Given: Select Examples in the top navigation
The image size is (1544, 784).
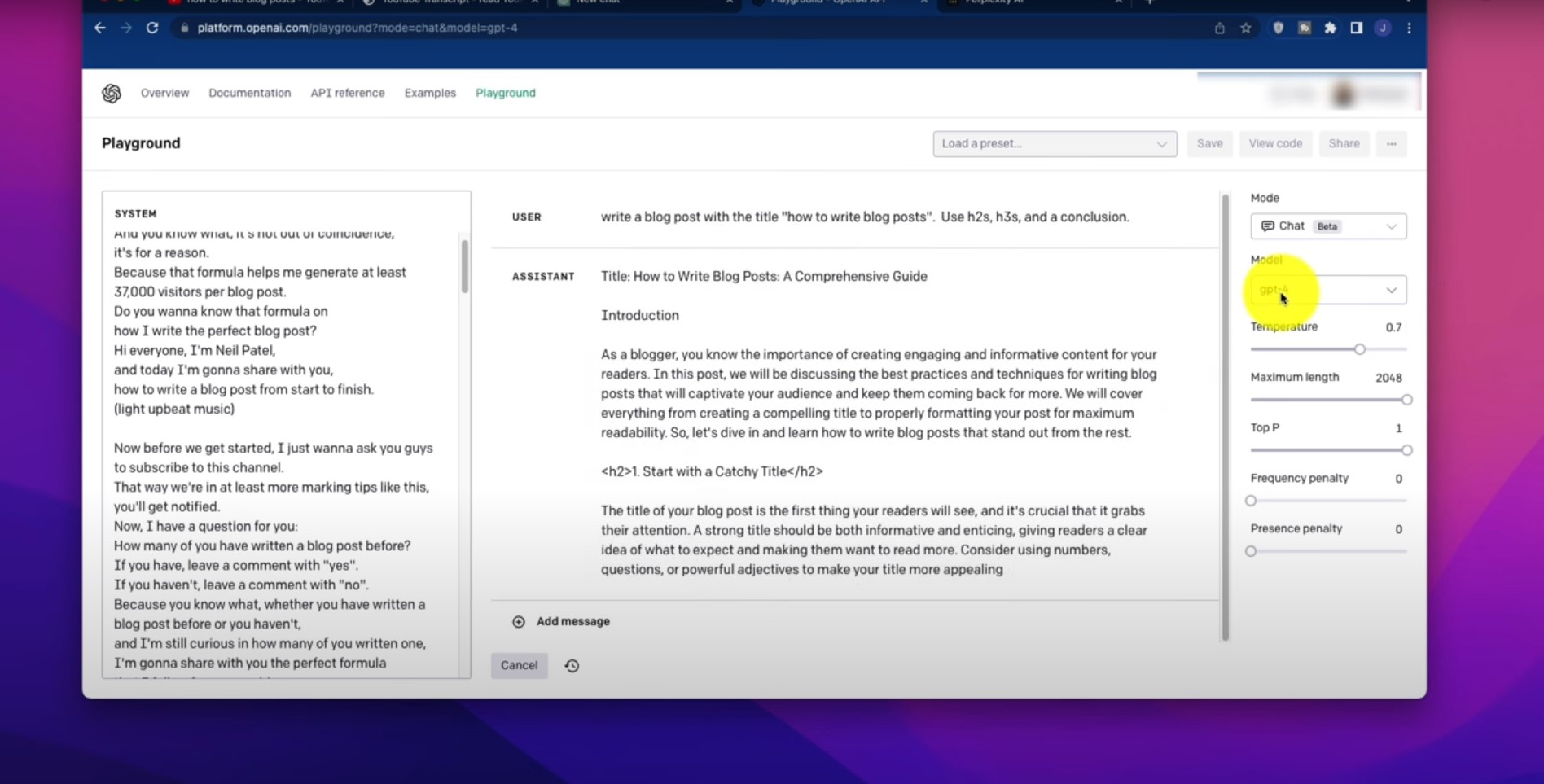Looking at the screenshot, I should pyautogui.click(x=430, y=93).
